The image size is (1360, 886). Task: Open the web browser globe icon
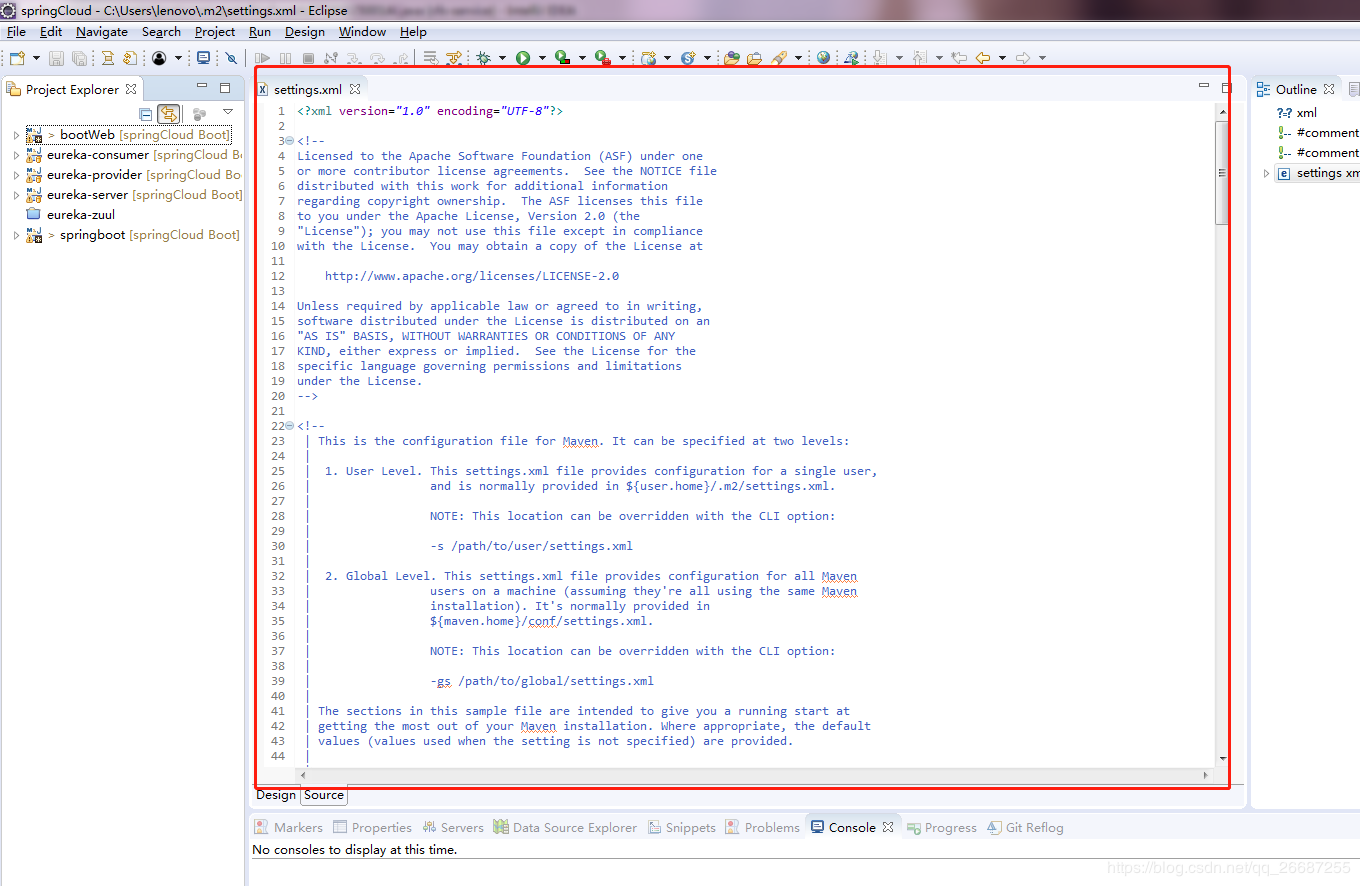pos(823,59)
